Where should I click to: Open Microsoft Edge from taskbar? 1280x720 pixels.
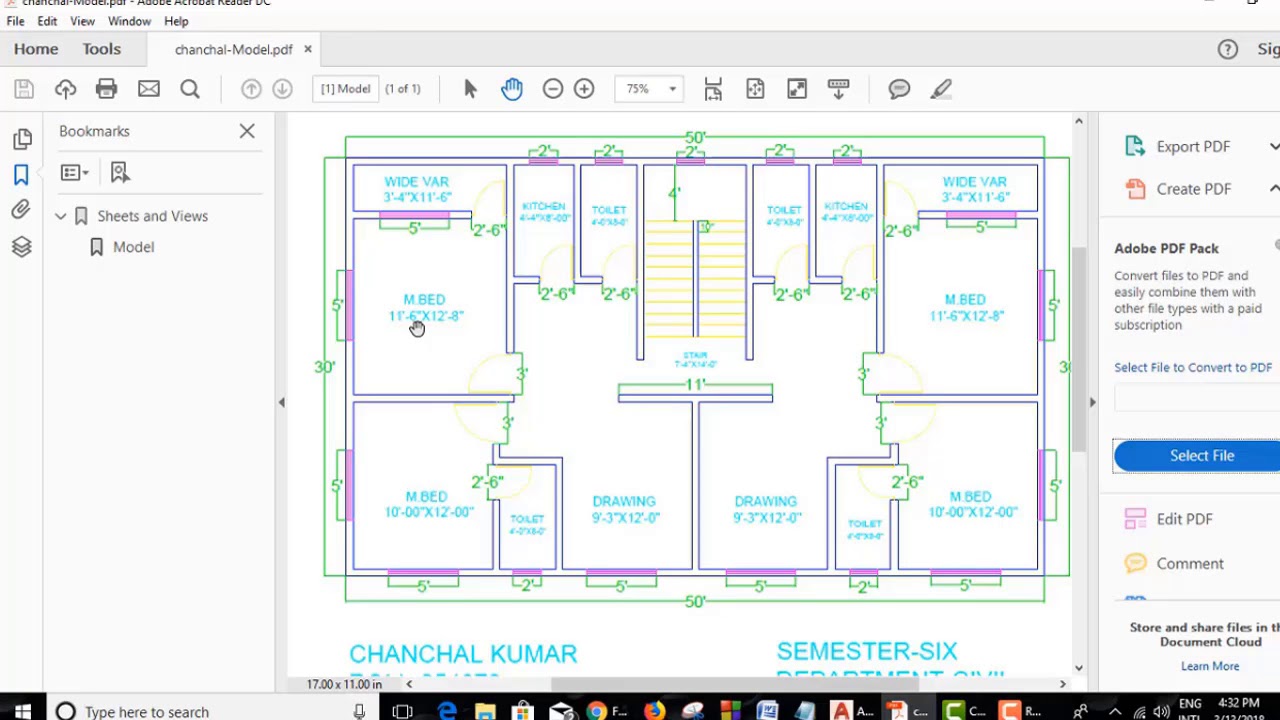447,711
